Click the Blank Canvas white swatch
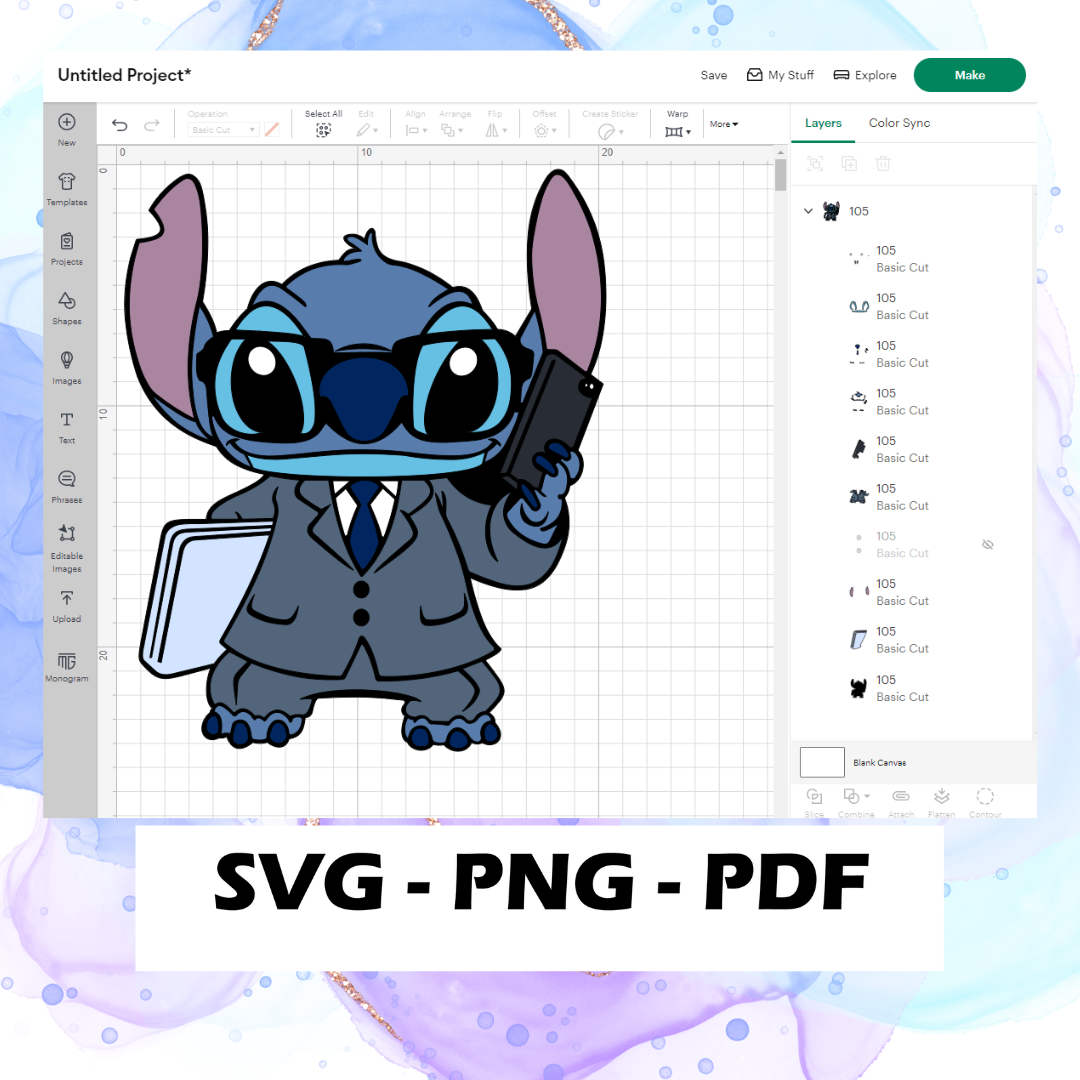 [822, 762]
